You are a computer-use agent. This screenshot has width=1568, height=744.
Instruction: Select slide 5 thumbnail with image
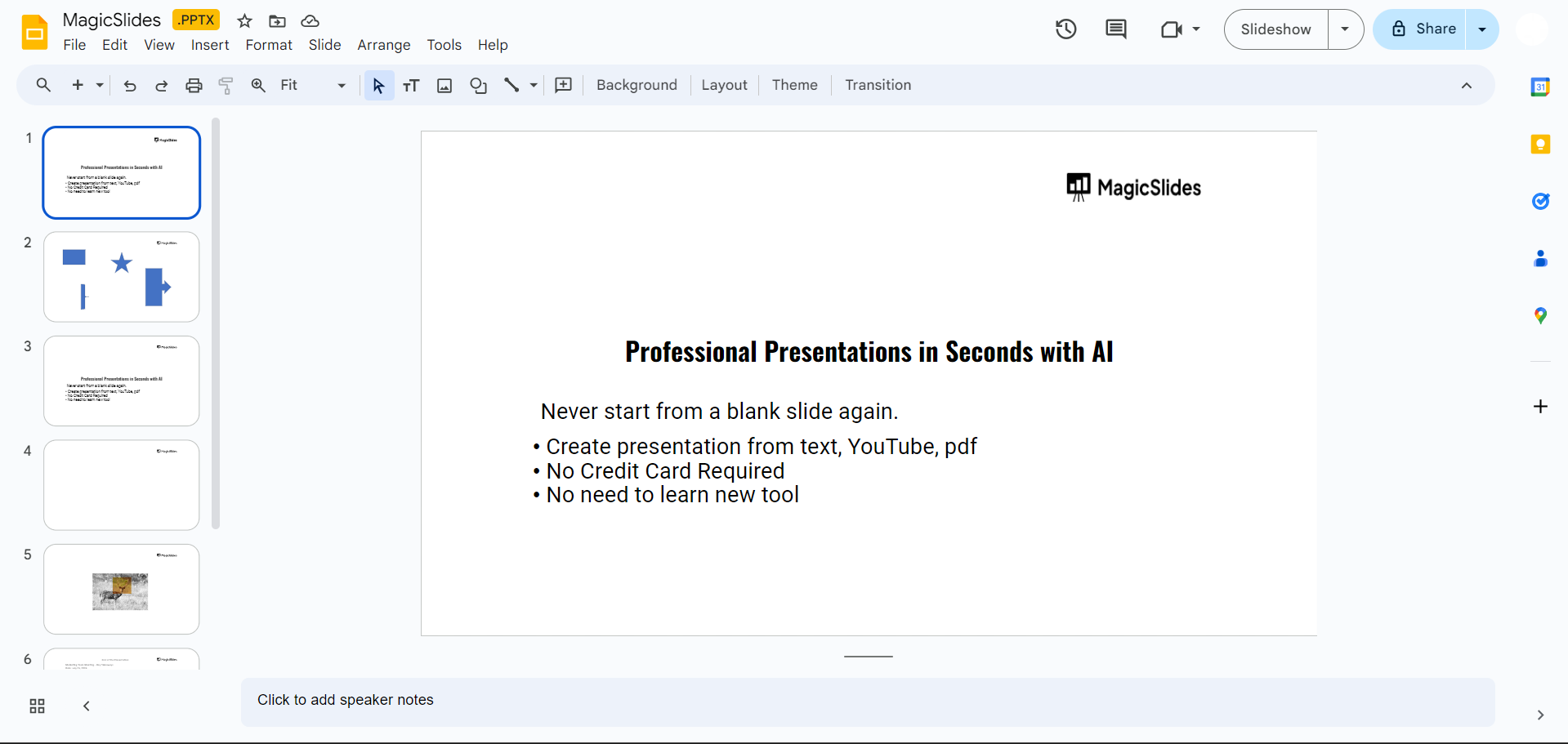coord(122,589)
